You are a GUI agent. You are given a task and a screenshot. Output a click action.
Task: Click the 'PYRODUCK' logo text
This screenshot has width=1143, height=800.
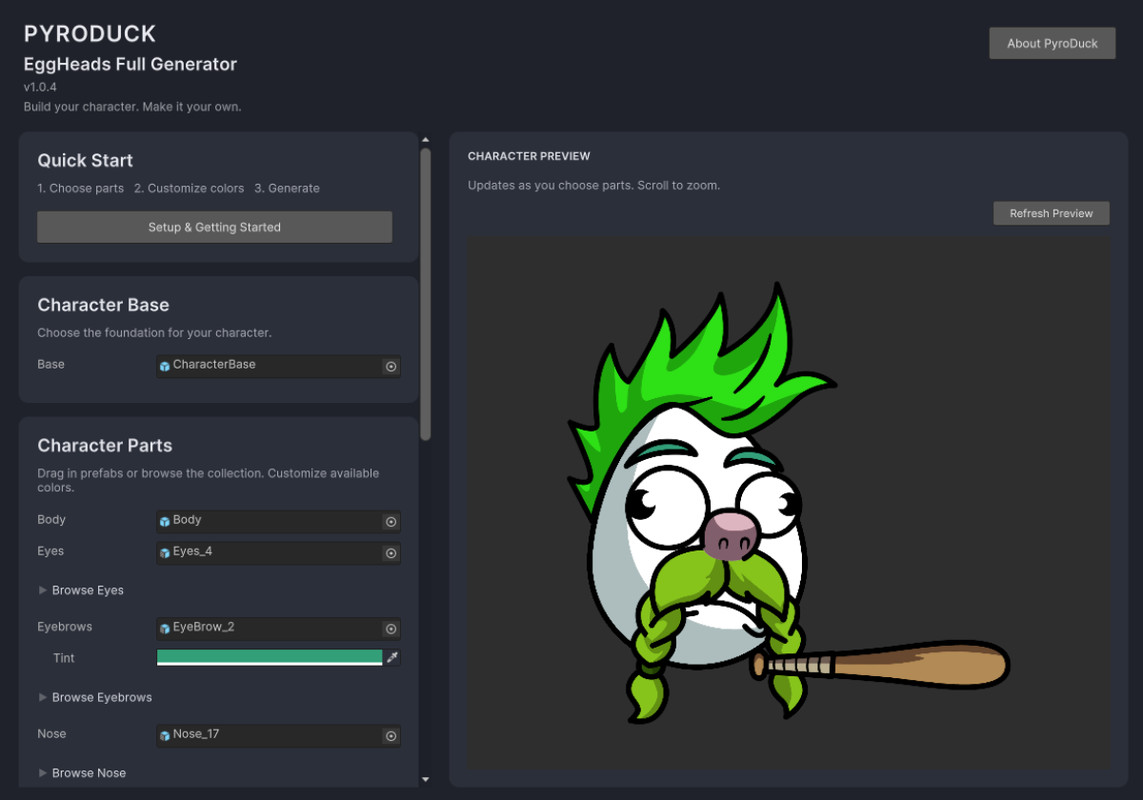tap(90, 34)
